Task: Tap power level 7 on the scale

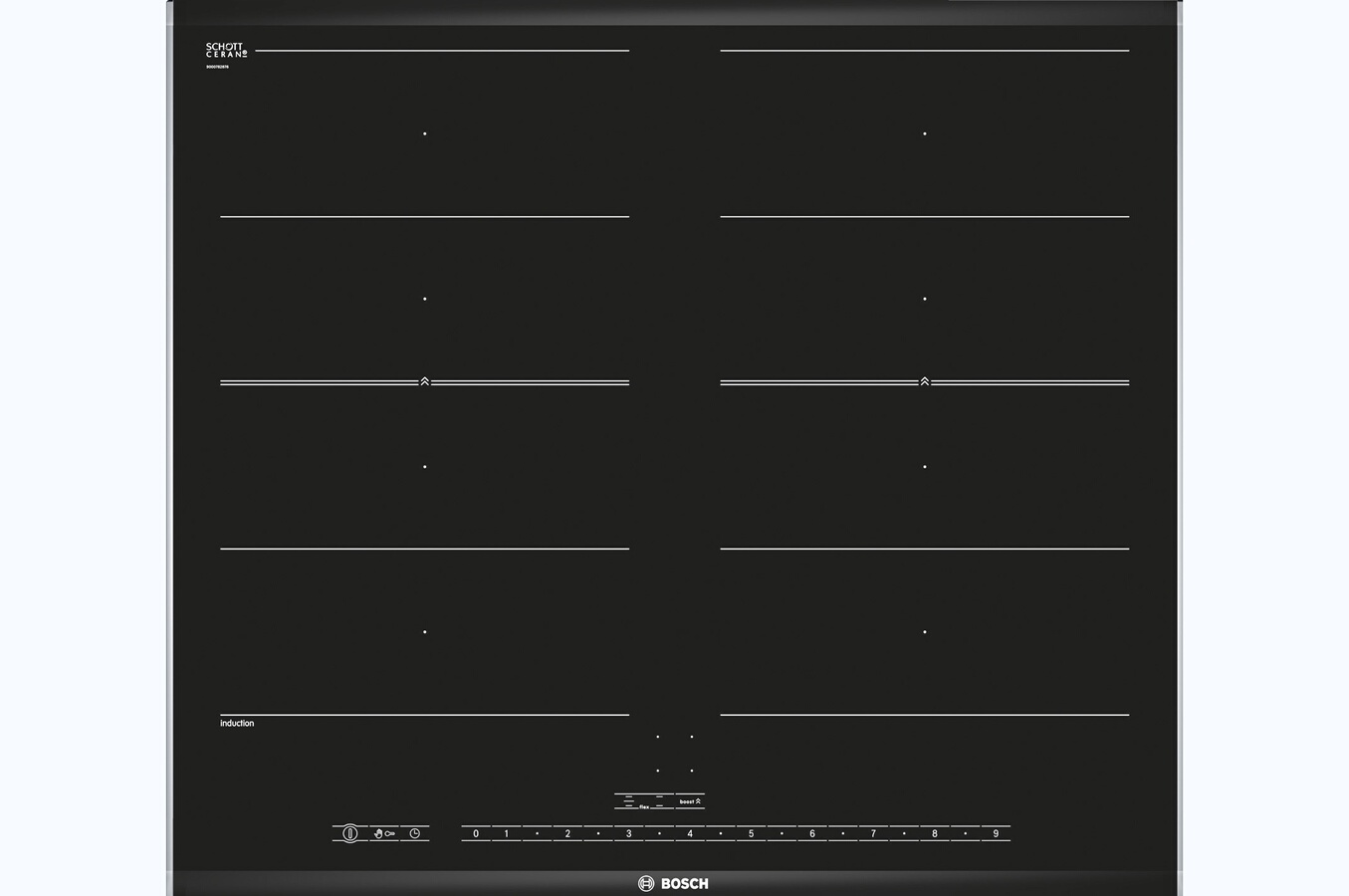Action: (x=873, y=833)
